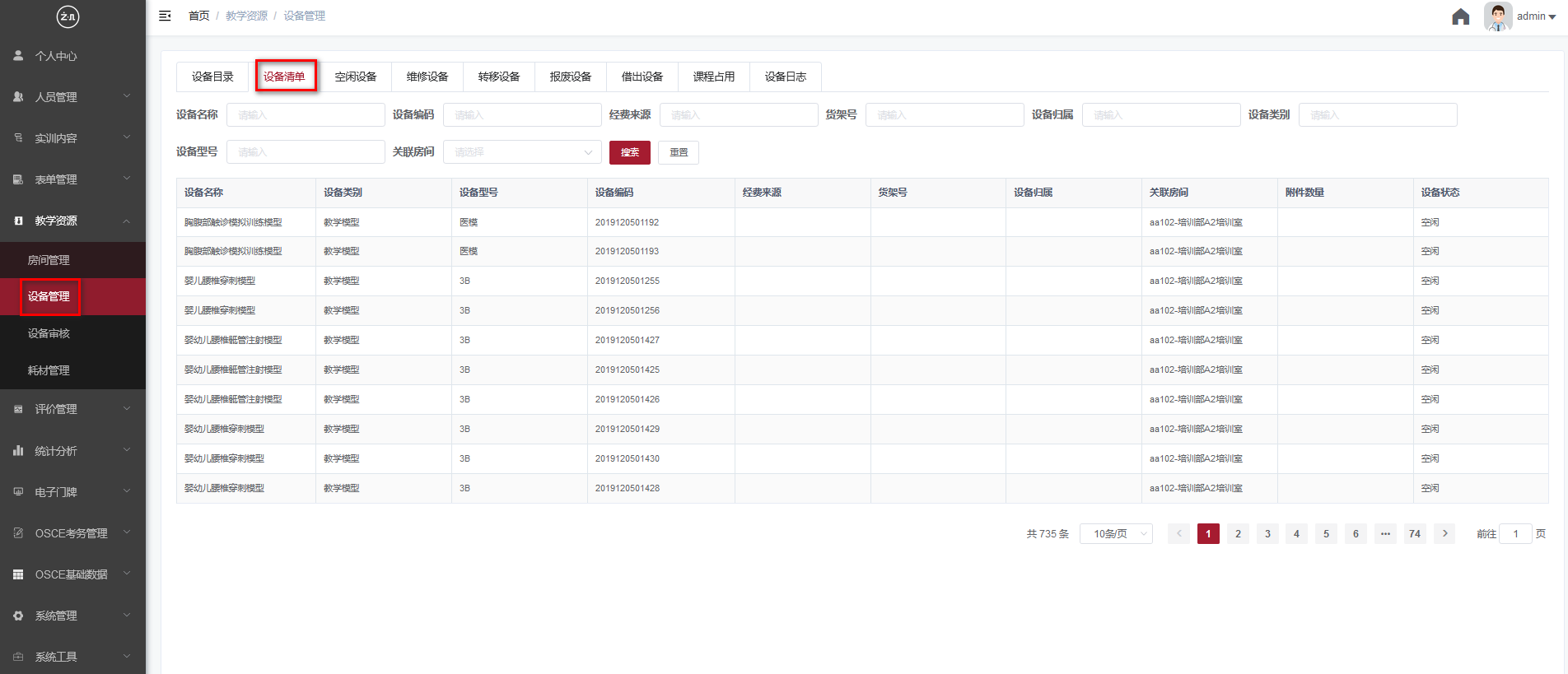1568x674 pixels.
Task: Click the 设备名称 input field
Action: click(x=306, y=115)
